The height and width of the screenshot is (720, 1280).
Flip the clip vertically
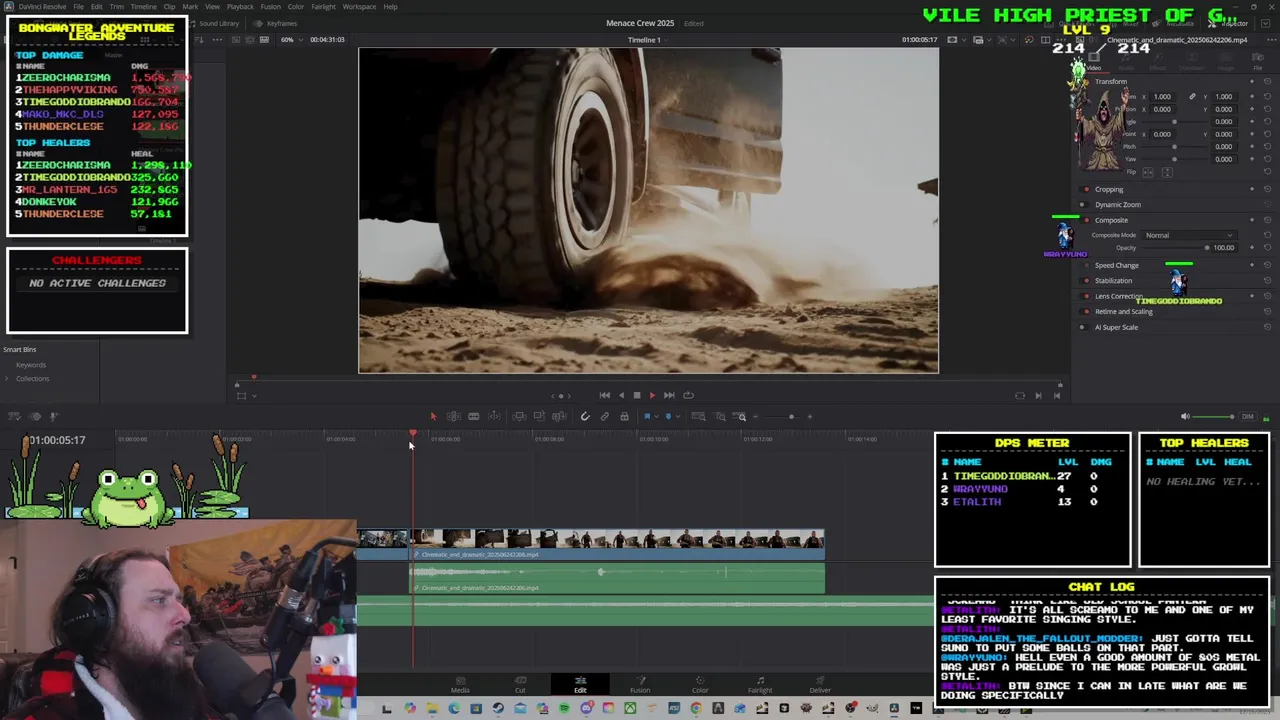(x=1167, y=172)
